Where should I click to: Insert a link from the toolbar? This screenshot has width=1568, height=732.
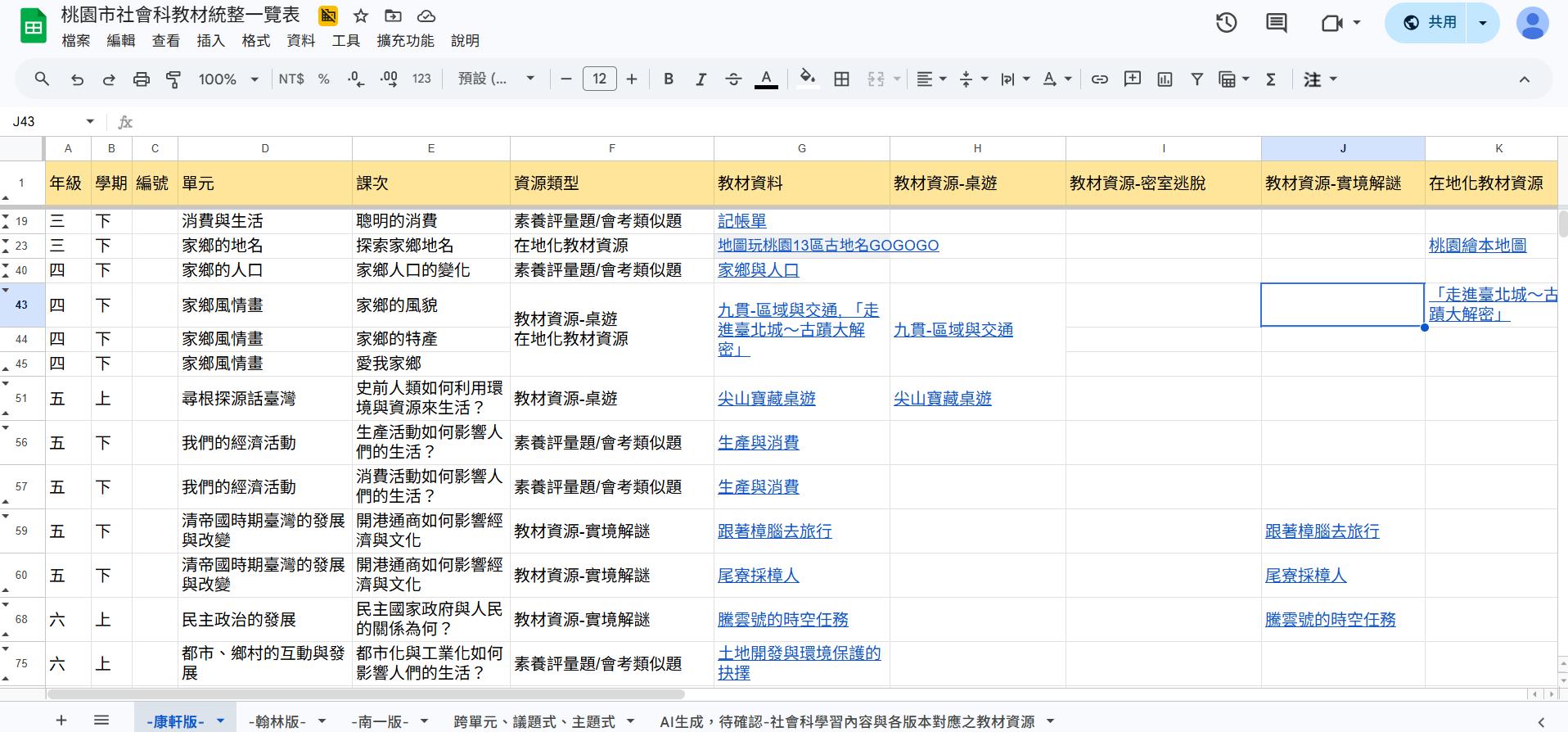pyautogui.click(x=1100, y=79)
